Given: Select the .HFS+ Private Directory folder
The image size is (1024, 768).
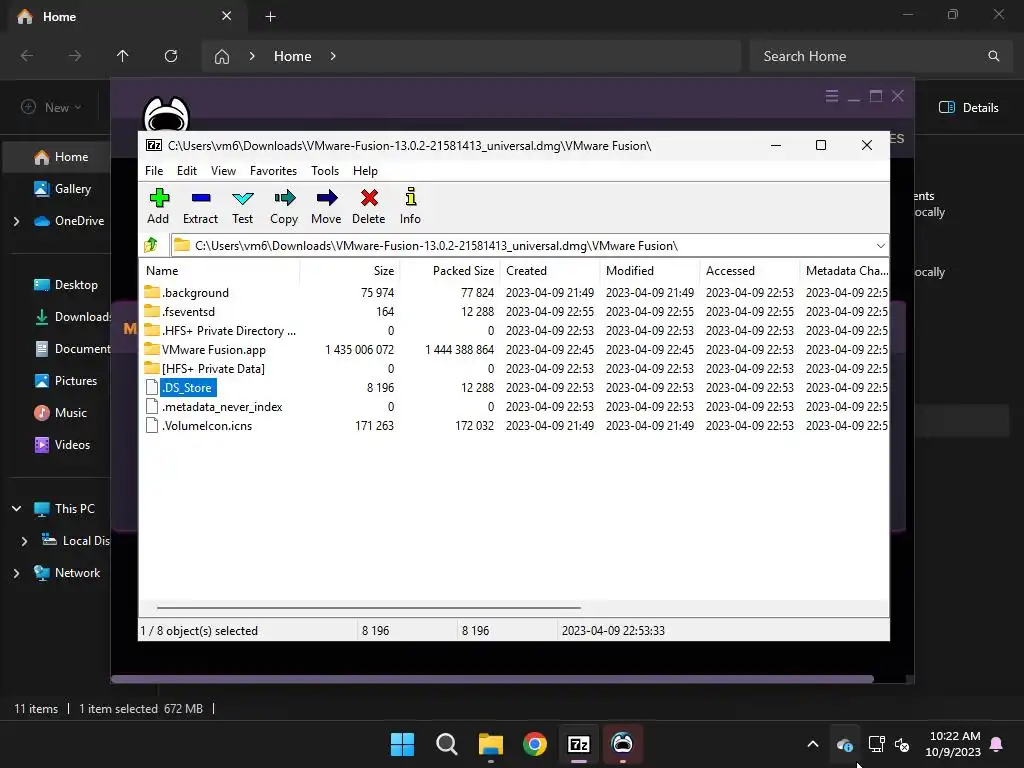Looking at the screenshot, I should click(229, 330).
